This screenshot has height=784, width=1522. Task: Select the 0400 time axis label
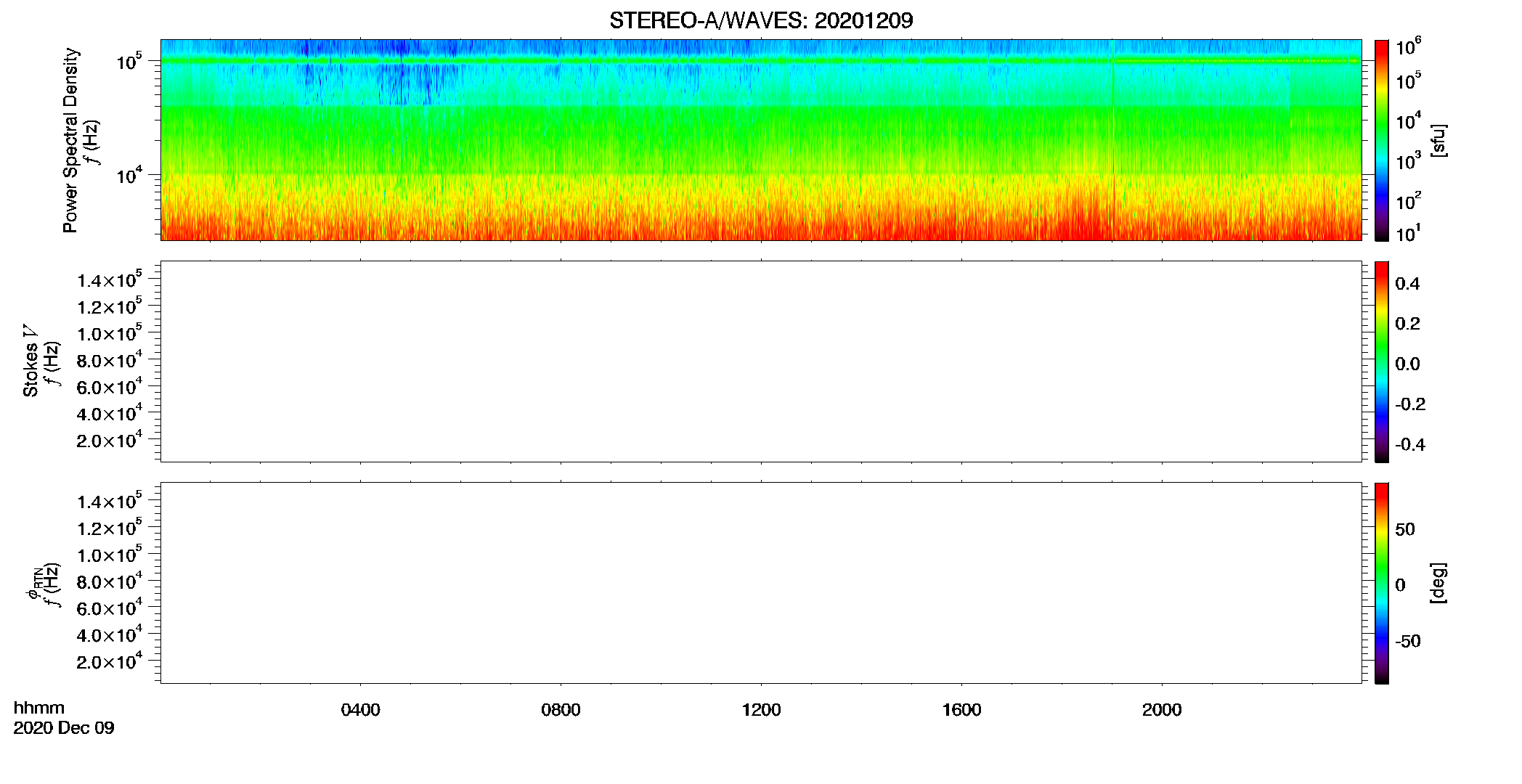(360, 710)
